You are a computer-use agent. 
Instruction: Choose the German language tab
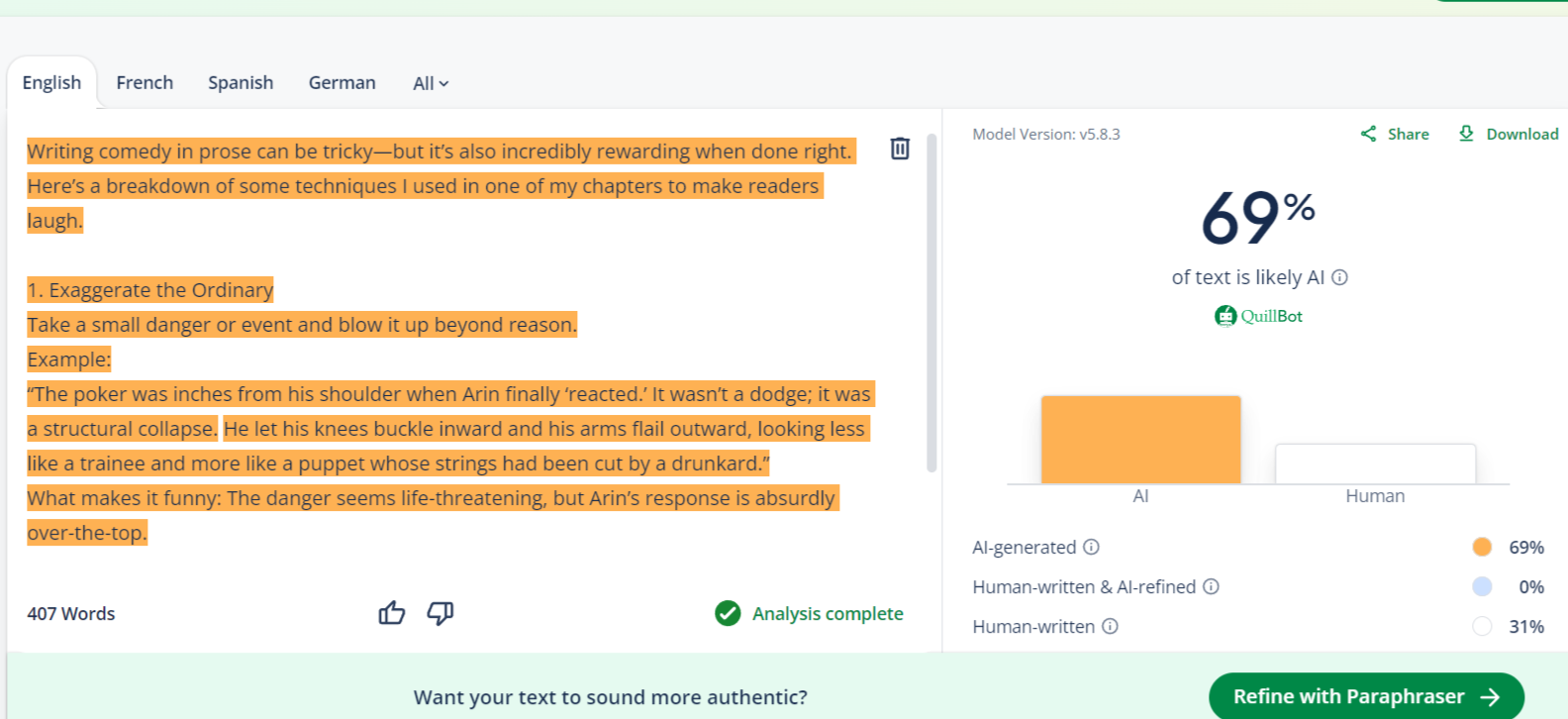coord(342,83)
